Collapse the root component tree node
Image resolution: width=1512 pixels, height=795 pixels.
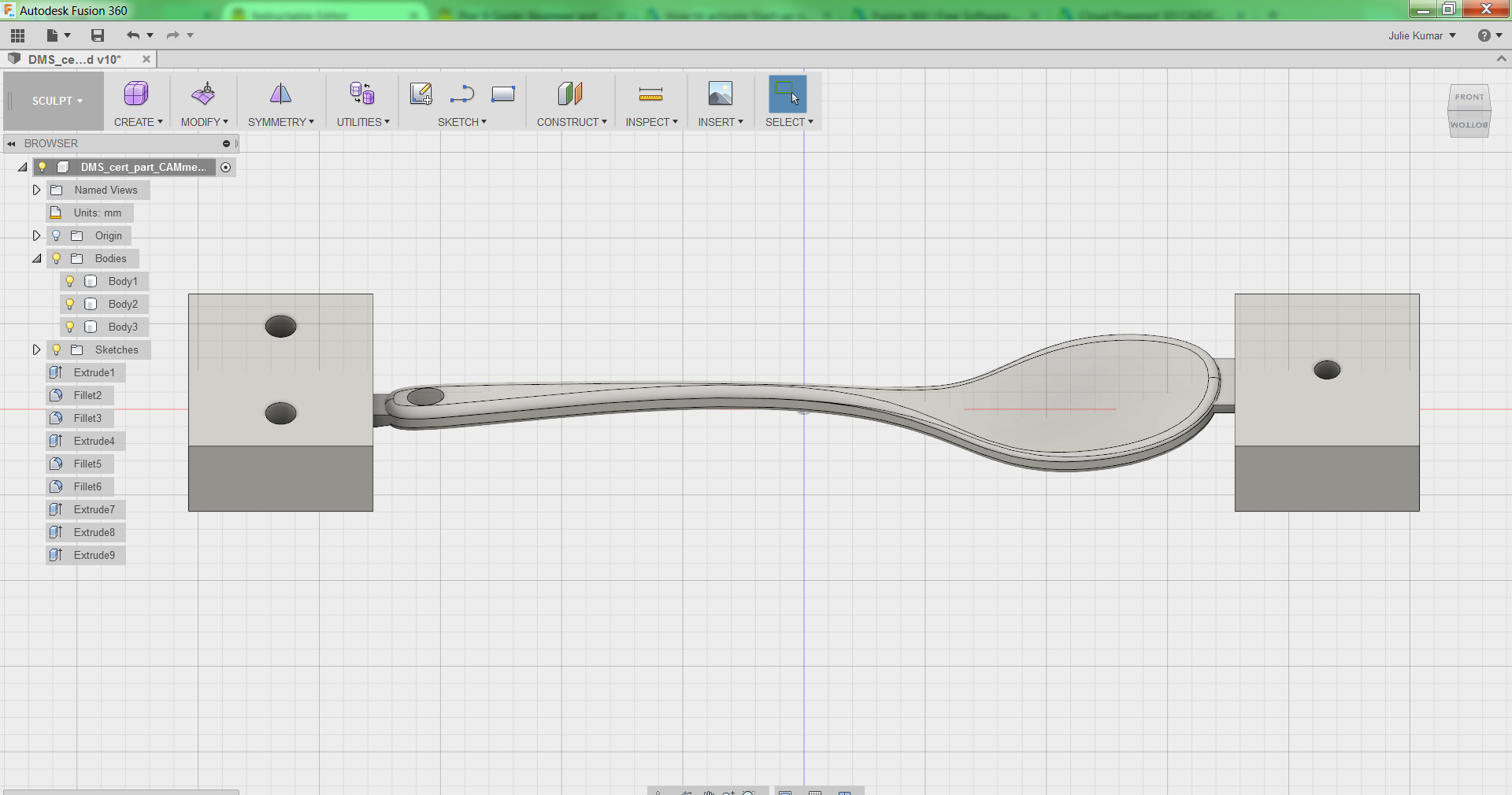[23, 167]
